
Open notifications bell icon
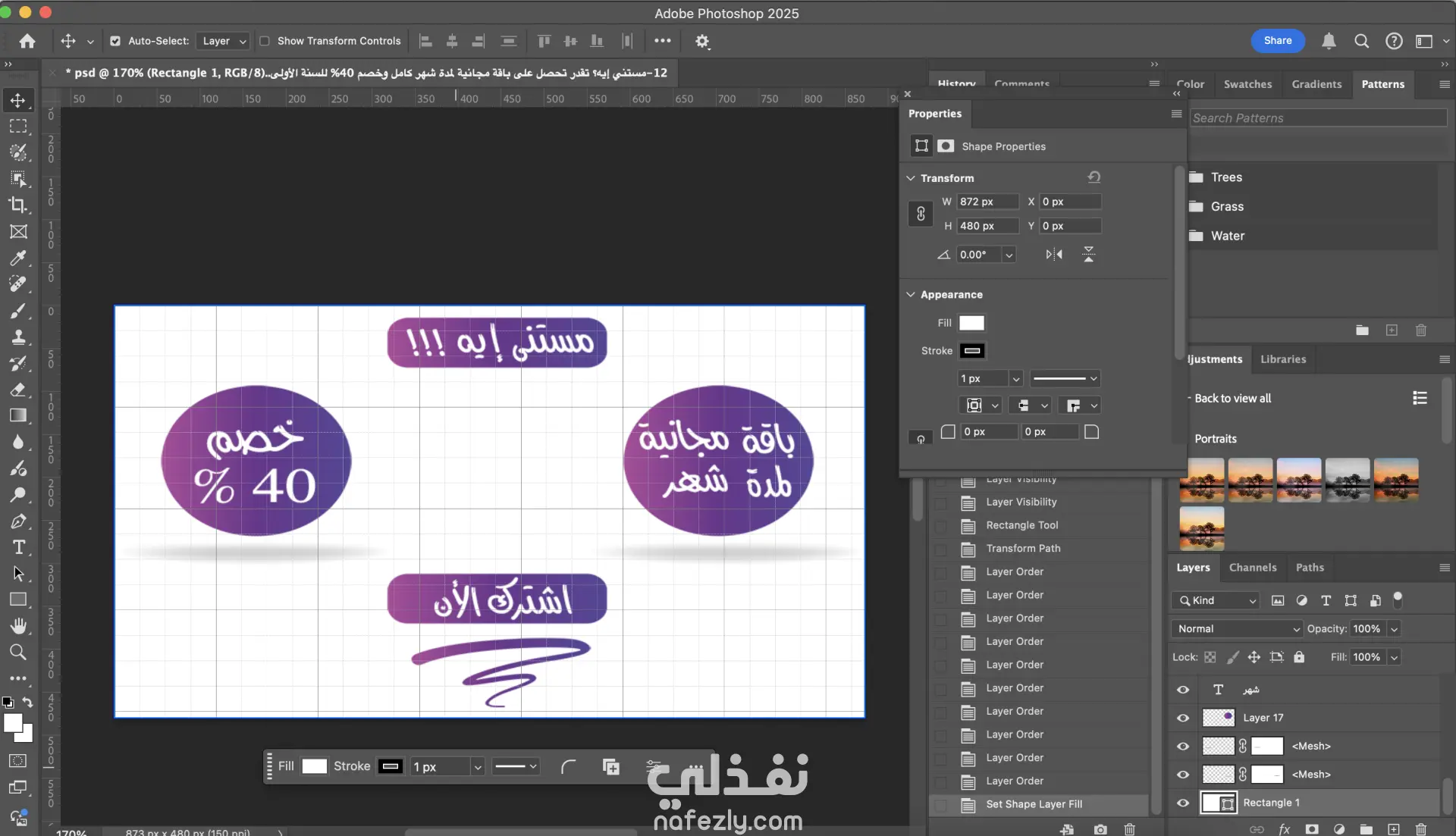(x=1329, y=41)
